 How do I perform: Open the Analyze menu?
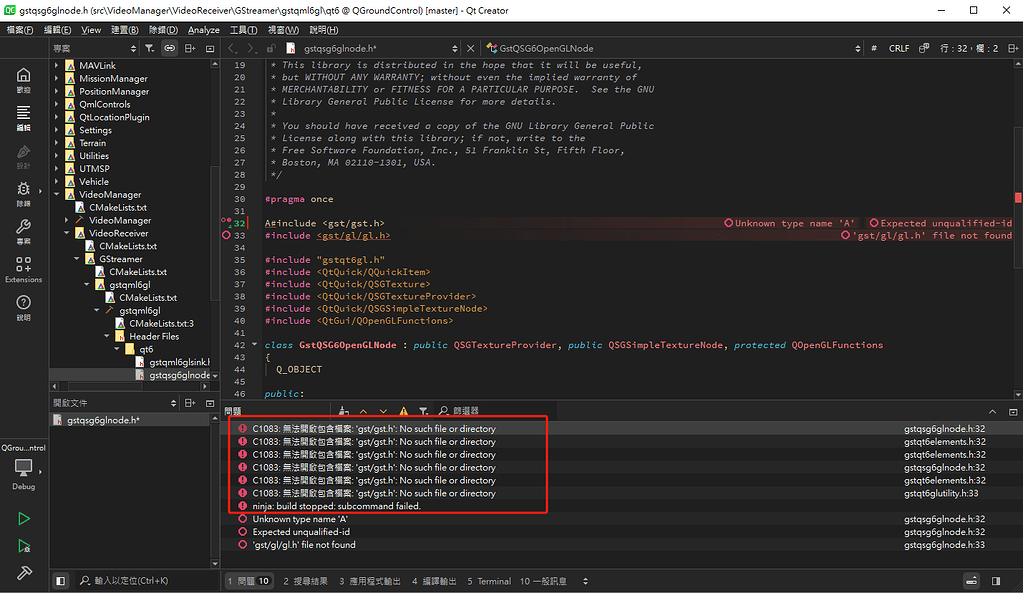203,29
